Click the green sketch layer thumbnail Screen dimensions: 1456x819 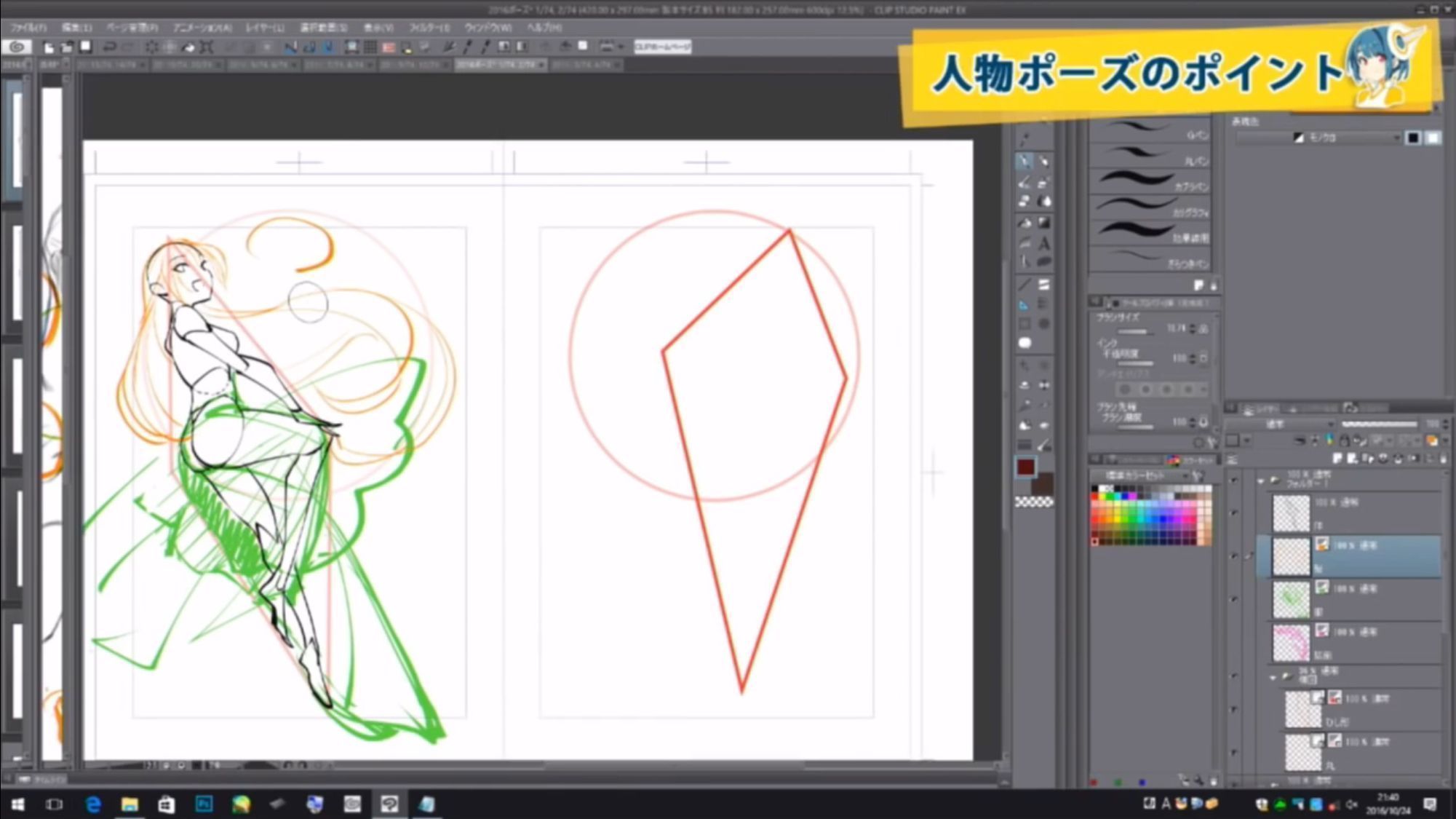point(1292,599)
